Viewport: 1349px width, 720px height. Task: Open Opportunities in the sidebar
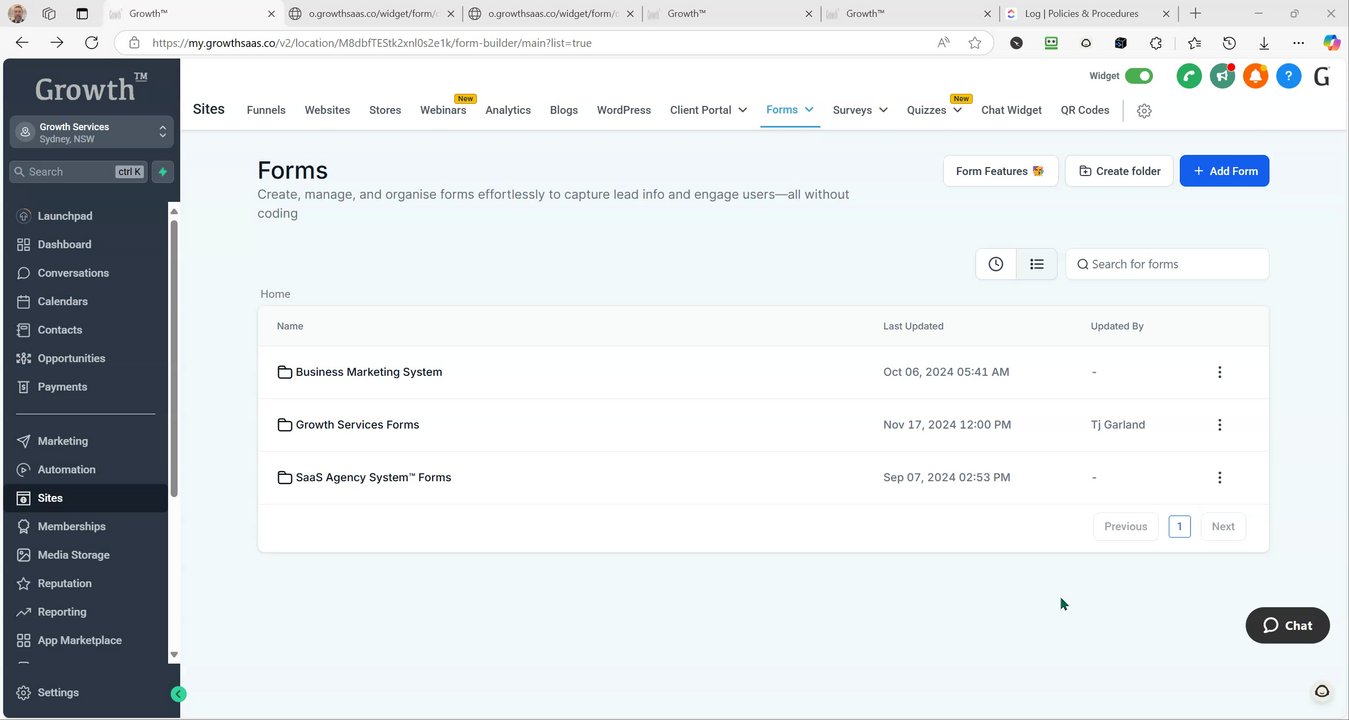(x=71, y=358)
